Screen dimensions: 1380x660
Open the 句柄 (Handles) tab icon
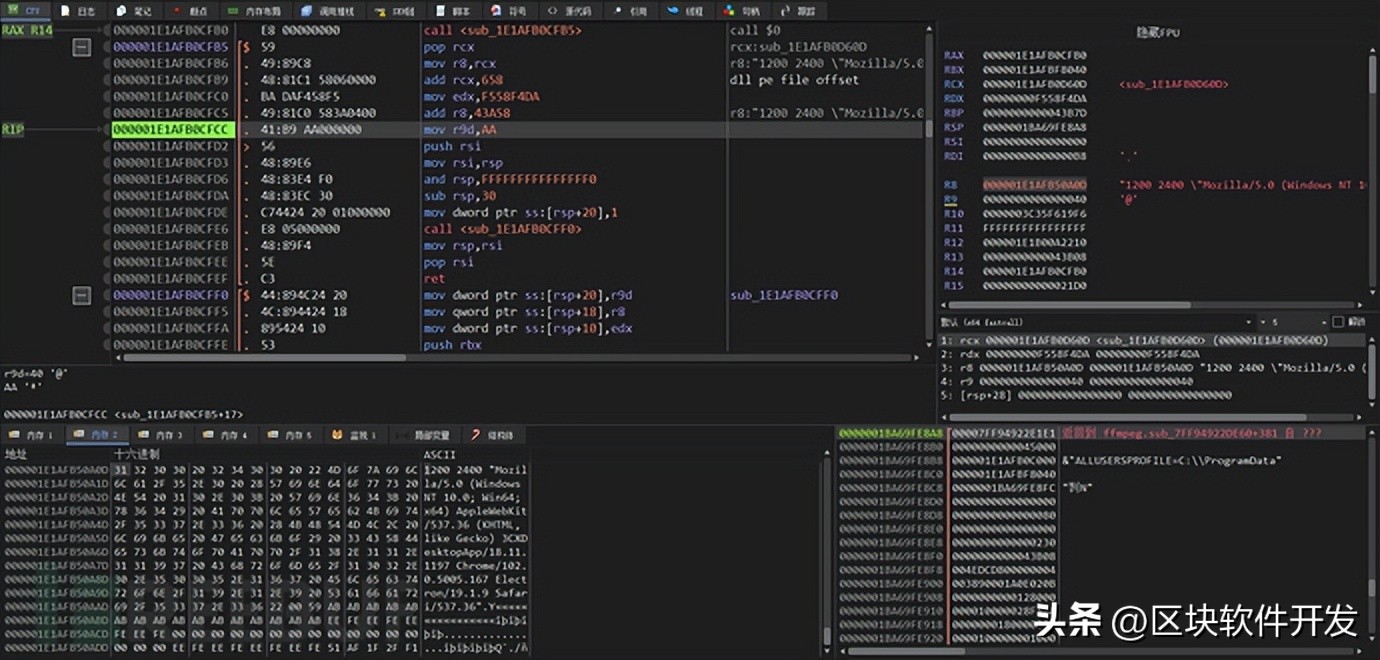[727, 11]
